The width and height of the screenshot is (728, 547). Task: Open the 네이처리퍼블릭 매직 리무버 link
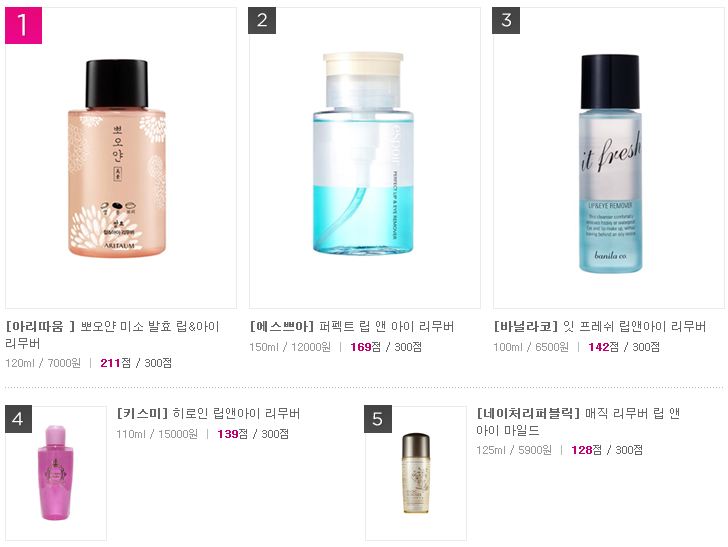click(578, 422)
